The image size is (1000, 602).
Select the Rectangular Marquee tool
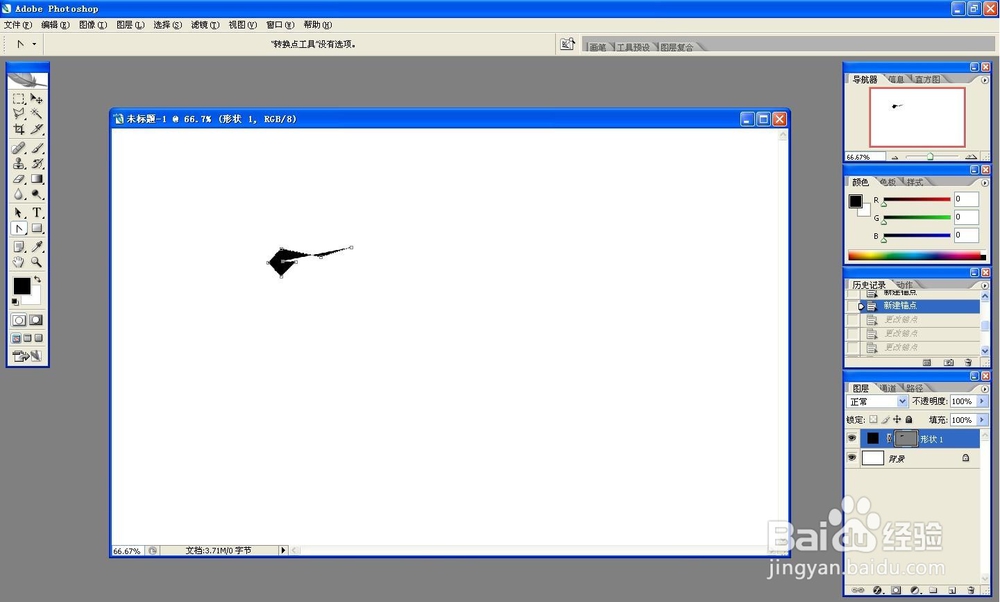coord(18,99)
